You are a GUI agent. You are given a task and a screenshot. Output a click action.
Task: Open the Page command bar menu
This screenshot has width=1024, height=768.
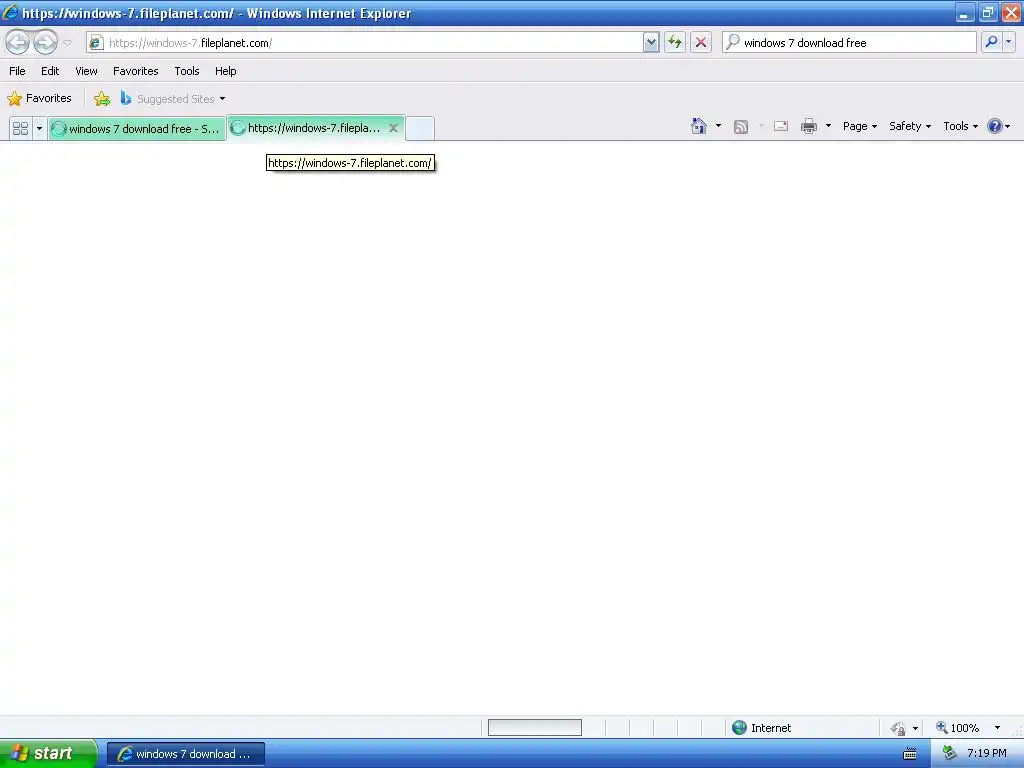[x=859, y=126]
